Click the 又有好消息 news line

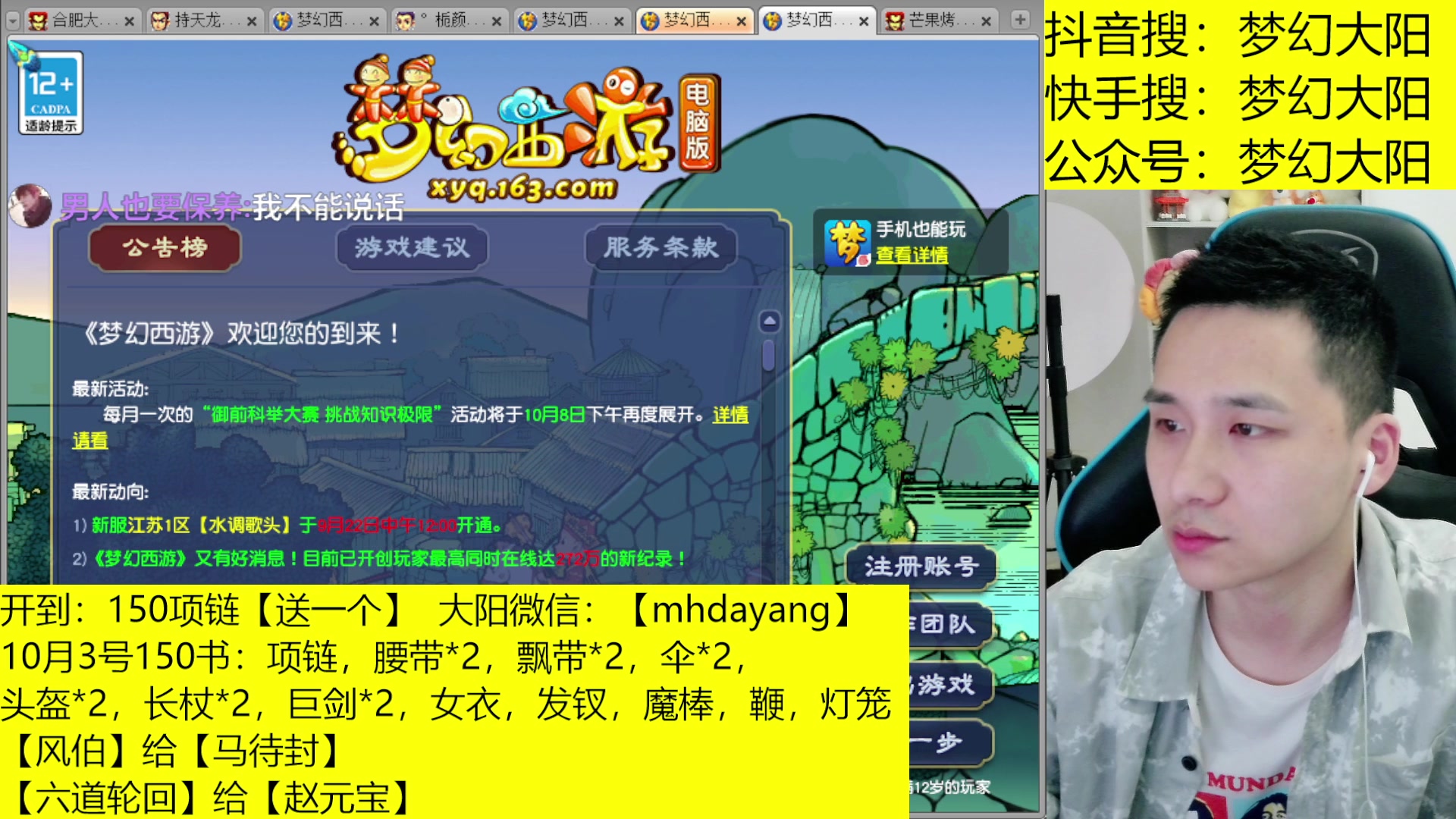(380, 559)
